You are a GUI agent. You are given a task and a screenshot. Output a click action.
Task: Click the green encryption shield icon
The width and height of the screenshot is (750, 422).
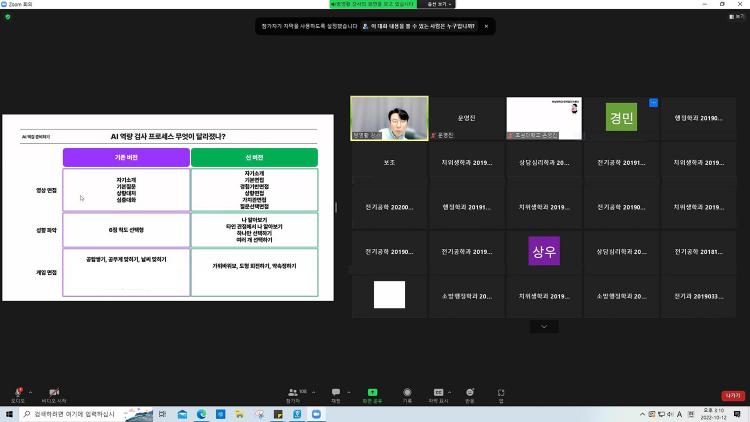click(x=8, y=16)
